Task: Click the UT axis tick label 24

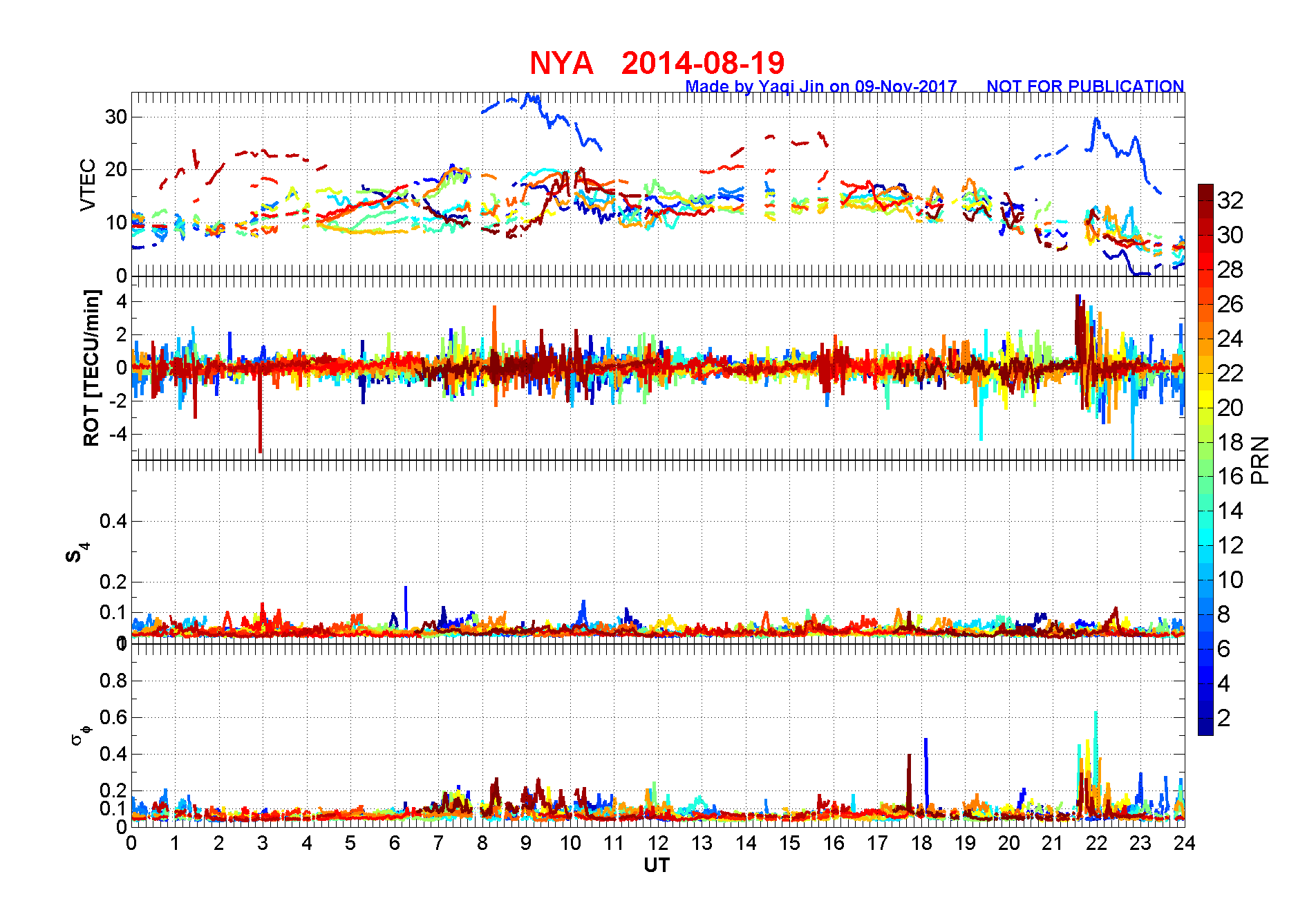Action: tap(1185, 844)
